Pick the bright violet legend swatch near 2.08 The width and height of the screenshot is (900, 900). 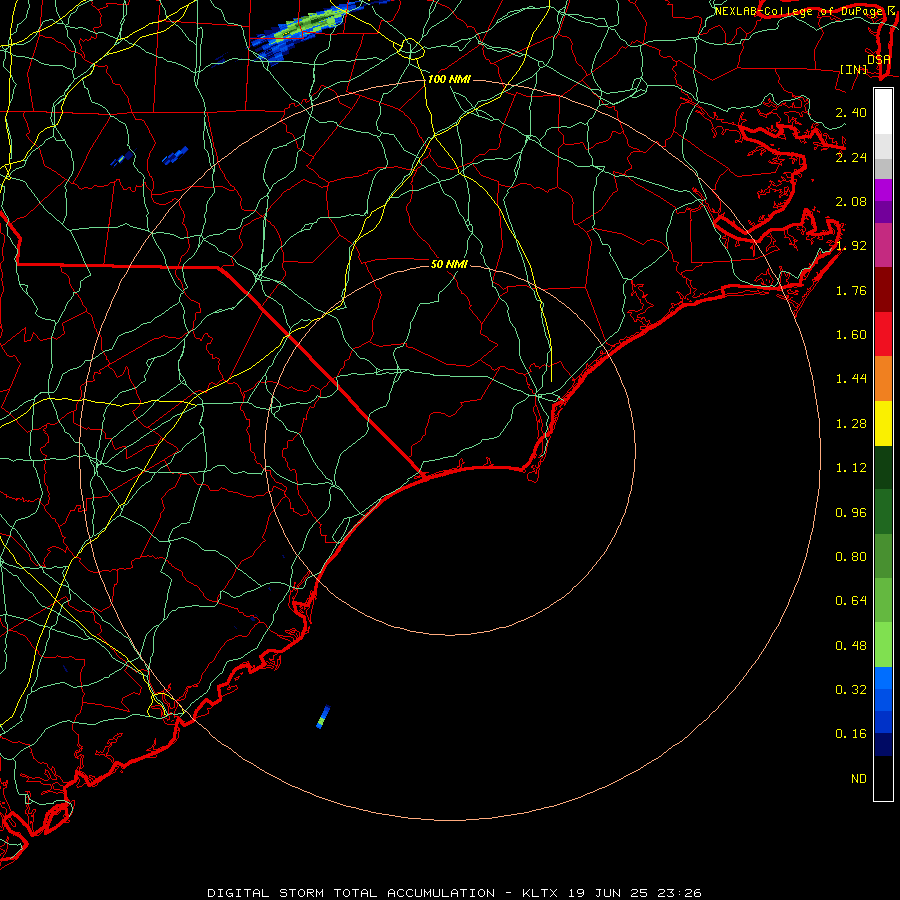click(x=883, y=190)
